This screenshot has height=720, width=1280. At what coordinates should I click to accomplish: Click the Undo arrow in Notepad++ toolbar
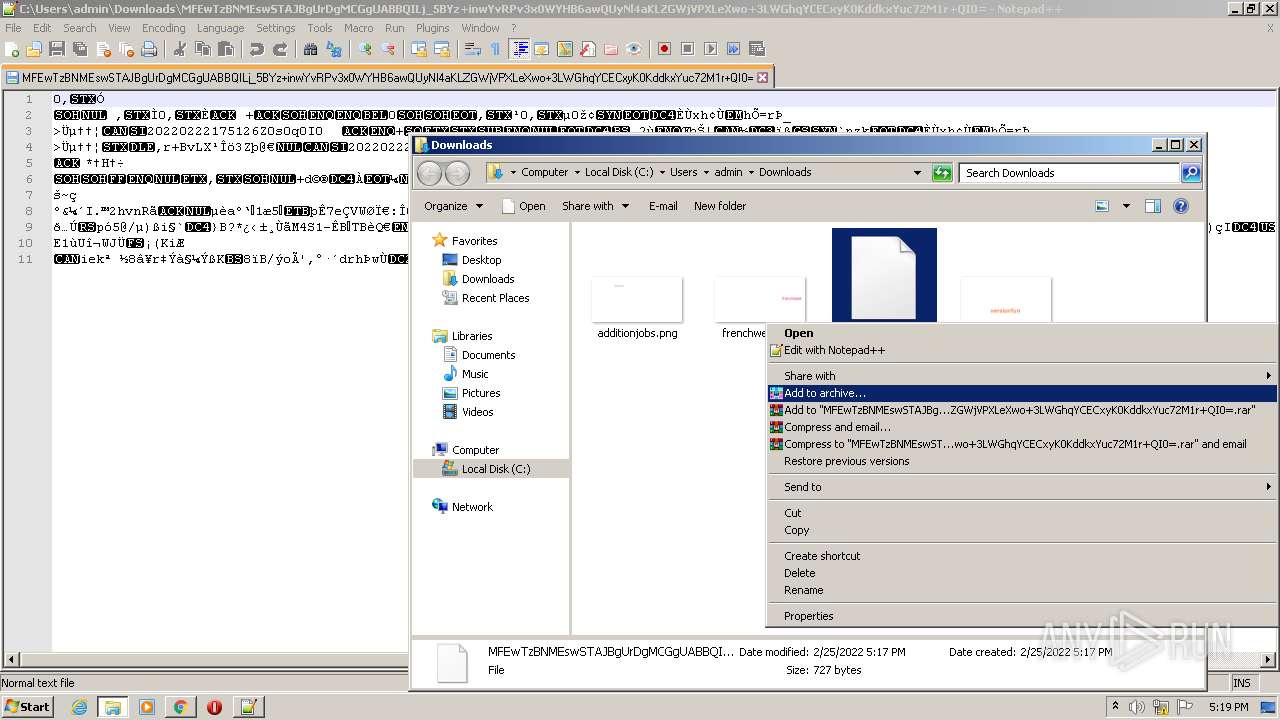(x=257, y=48)
